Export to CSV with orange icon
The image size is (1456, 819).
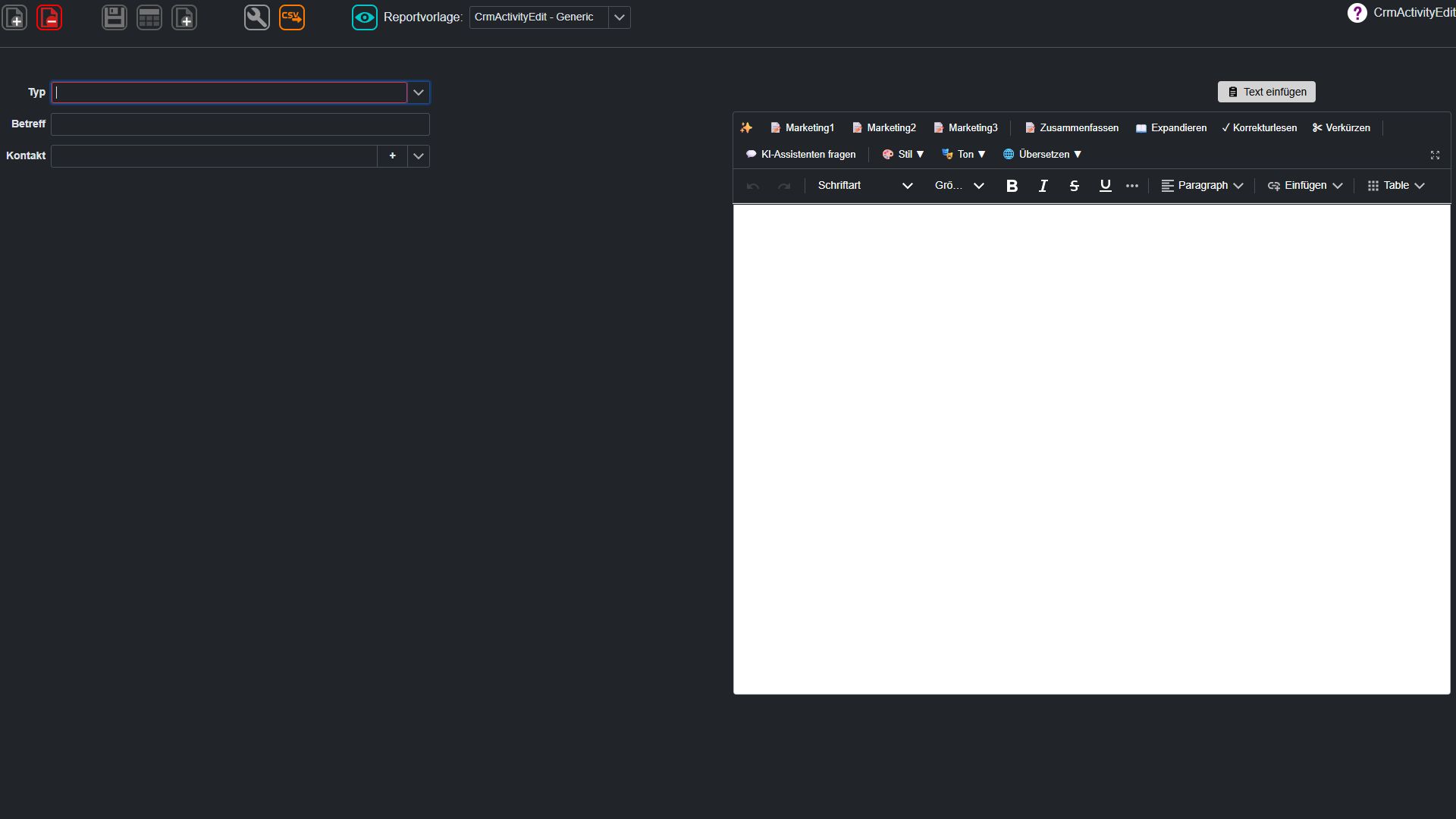292,17
